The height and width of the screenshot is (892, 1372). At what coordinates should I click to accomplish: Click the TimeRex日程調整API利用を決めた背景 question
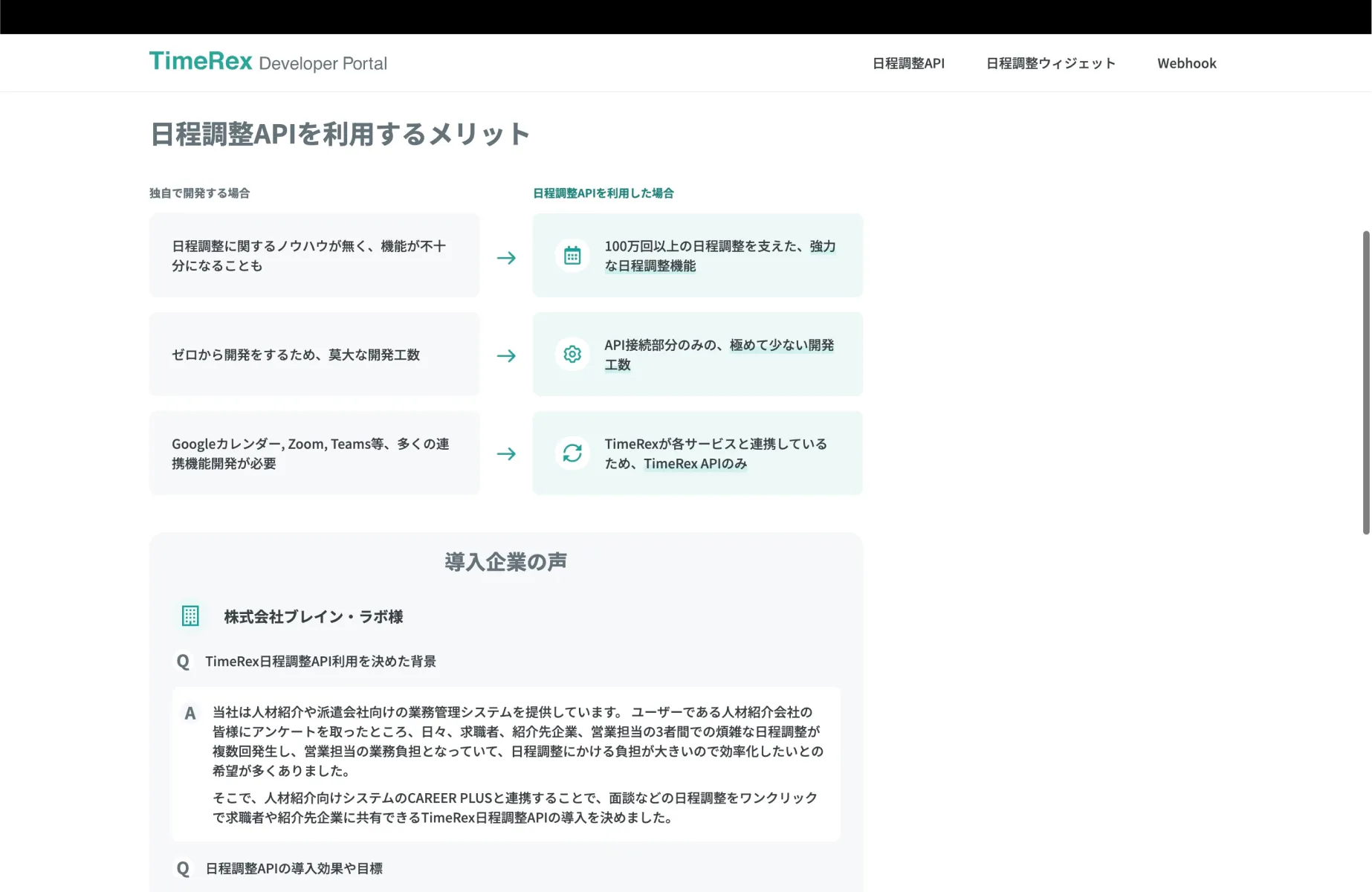click(320, 662)
